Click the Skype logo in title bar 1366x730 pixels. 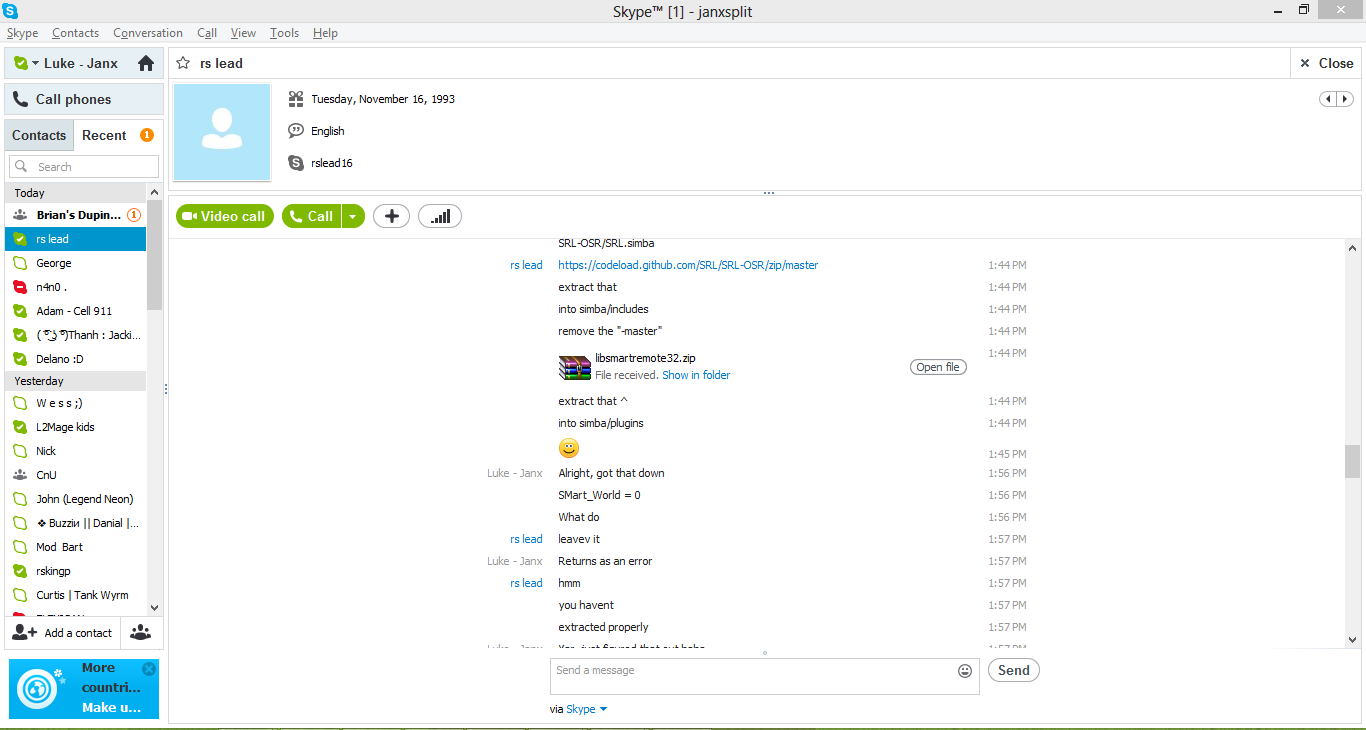(x=11, y=11)
